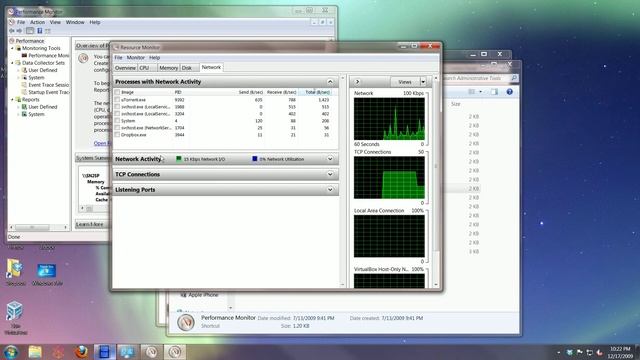Screen dimensions: 640x360
Task: Expand the TCP Connections section
Action: tap(330, 174)
